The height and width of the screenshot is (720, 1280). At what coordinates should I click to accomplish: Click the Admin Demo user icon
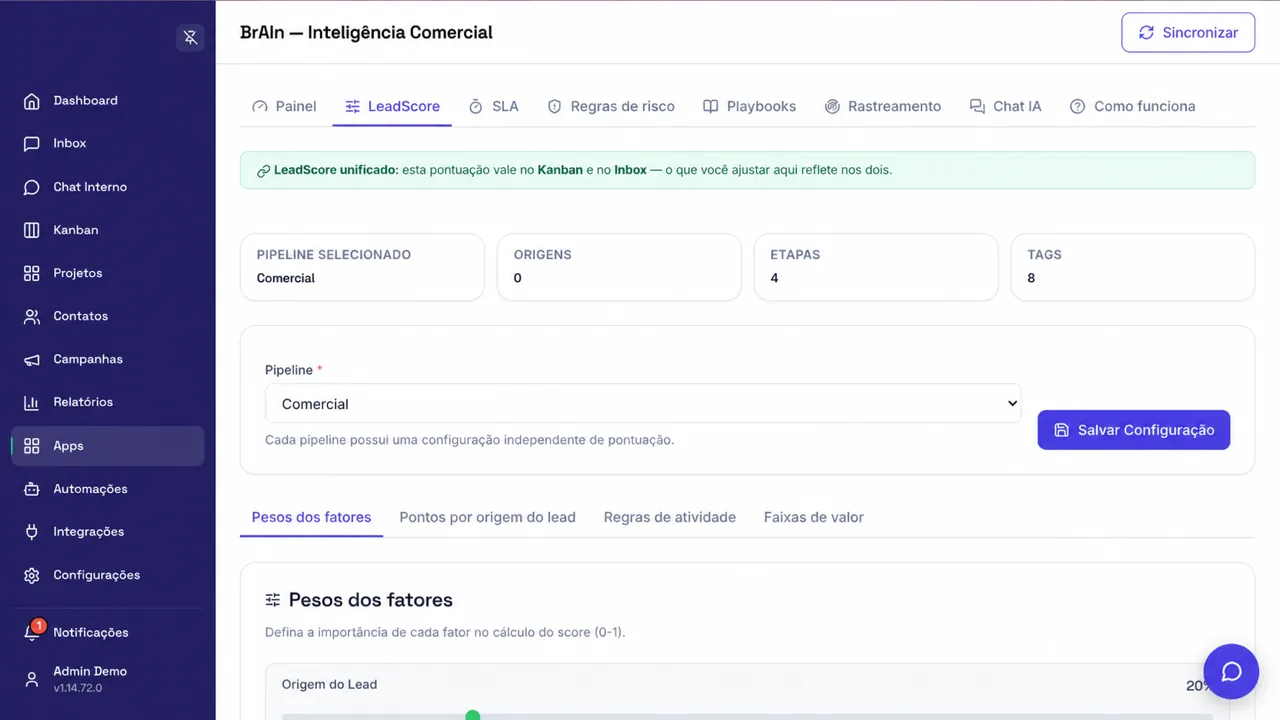(32, 679)
